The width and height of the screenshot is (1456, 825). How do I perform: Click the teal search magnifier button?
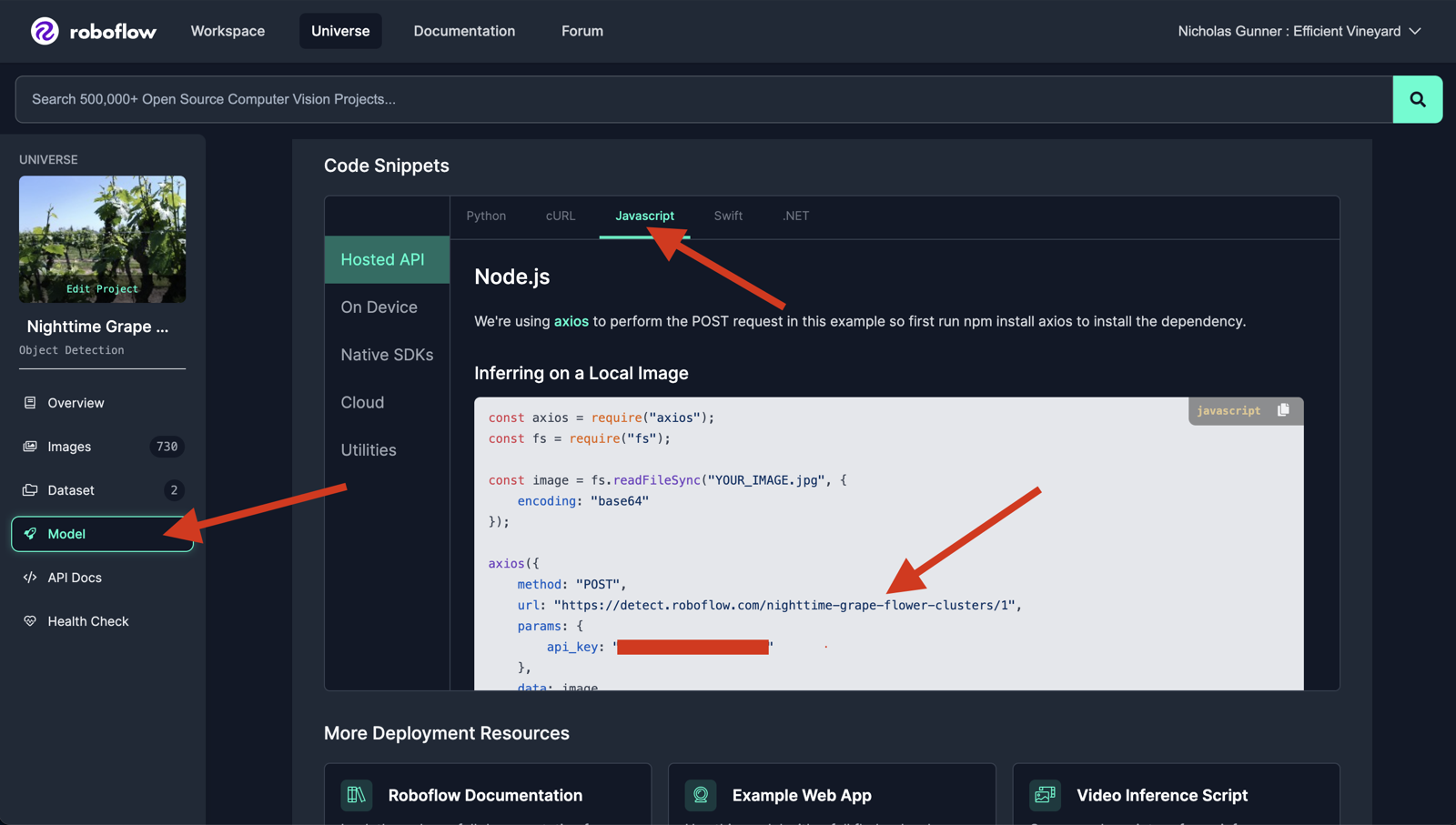1417,99
